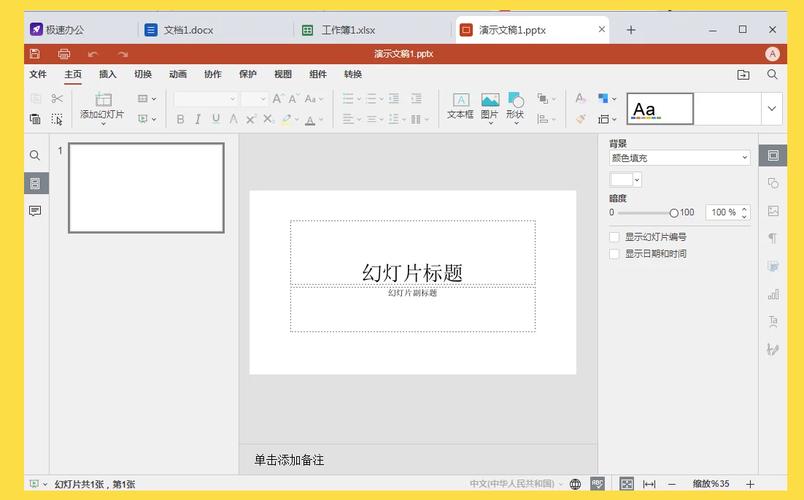
Task: Enable 显示日期和时间 checkbox
Action: pyautogui.click(x=614, y=254)
